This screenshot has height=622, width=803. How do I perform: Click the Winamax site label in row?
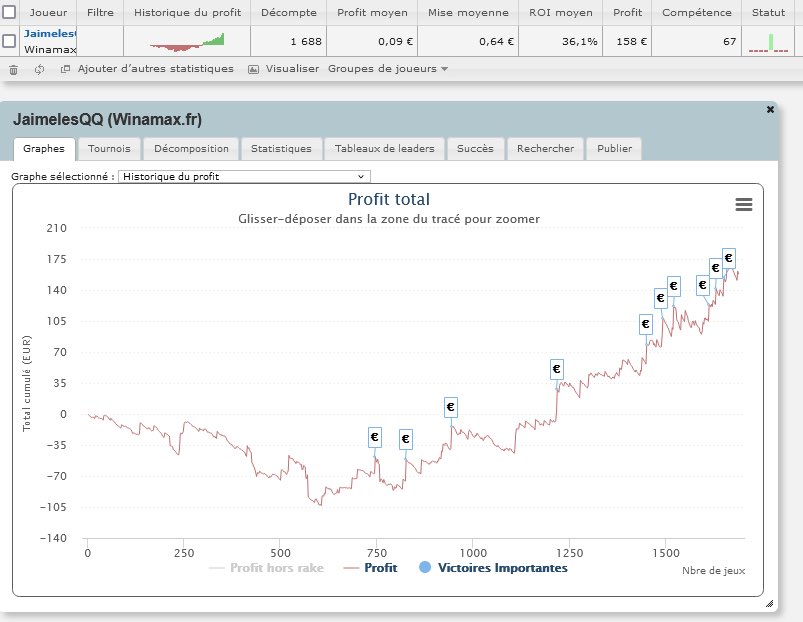pos(50,50)
